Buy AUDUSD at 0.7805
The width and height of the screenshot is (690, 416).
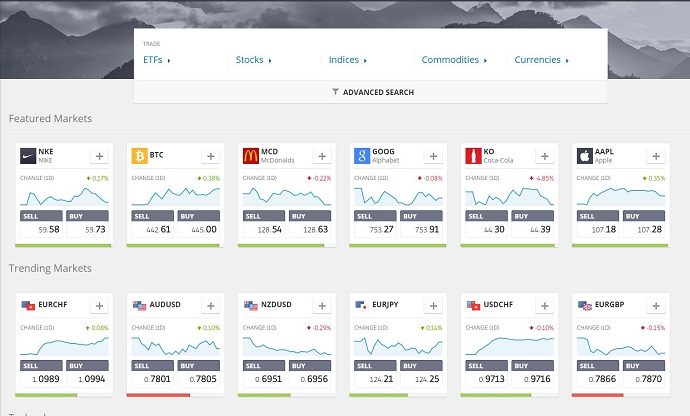pos(198,374)
